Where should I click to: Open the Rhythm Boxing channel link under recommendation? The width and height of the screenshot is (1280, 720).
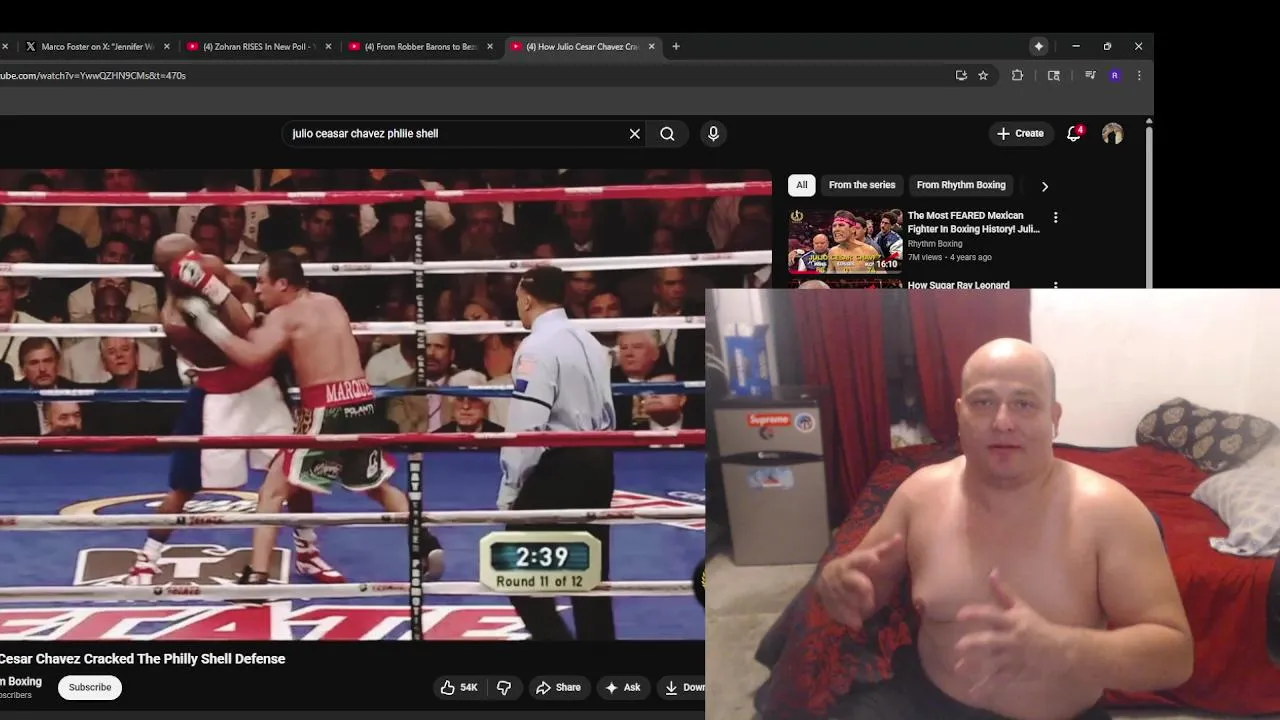click(x=935, y=244)
